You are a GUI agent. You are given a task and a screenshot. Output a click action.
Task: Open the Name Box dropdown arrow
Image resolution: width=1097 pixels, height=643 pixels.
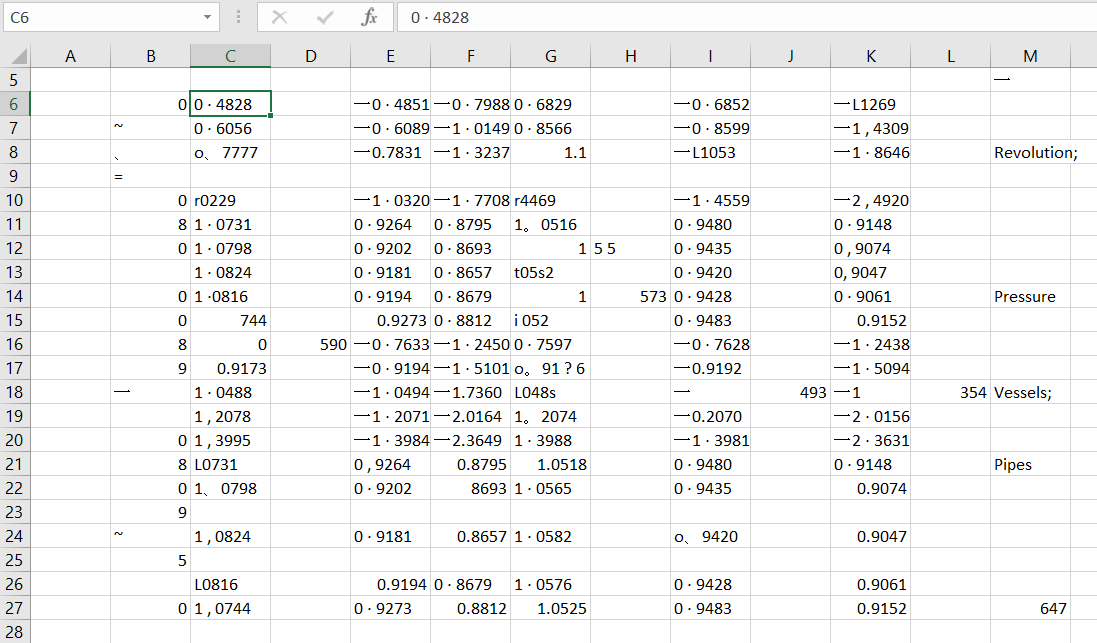(207, 17)
